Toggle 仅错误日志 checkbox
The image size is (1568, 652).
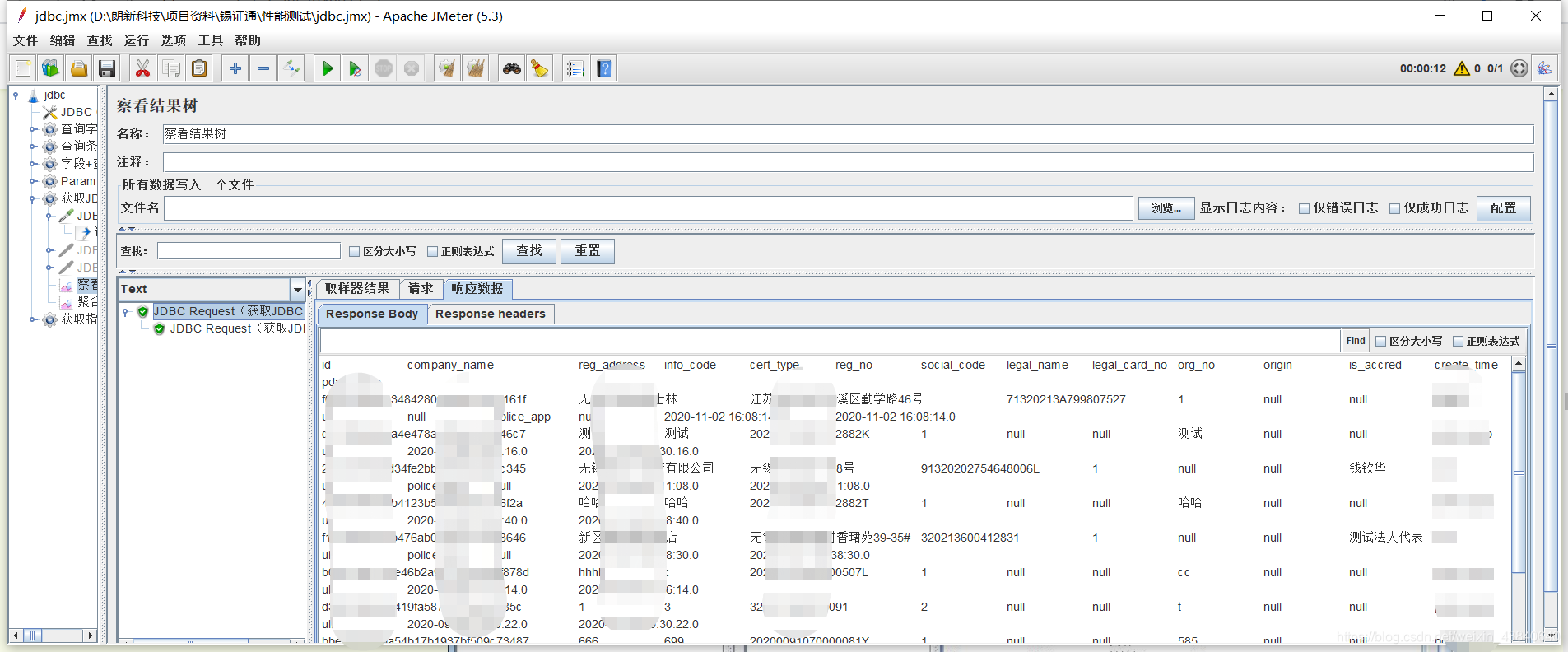coord(1304,208)
